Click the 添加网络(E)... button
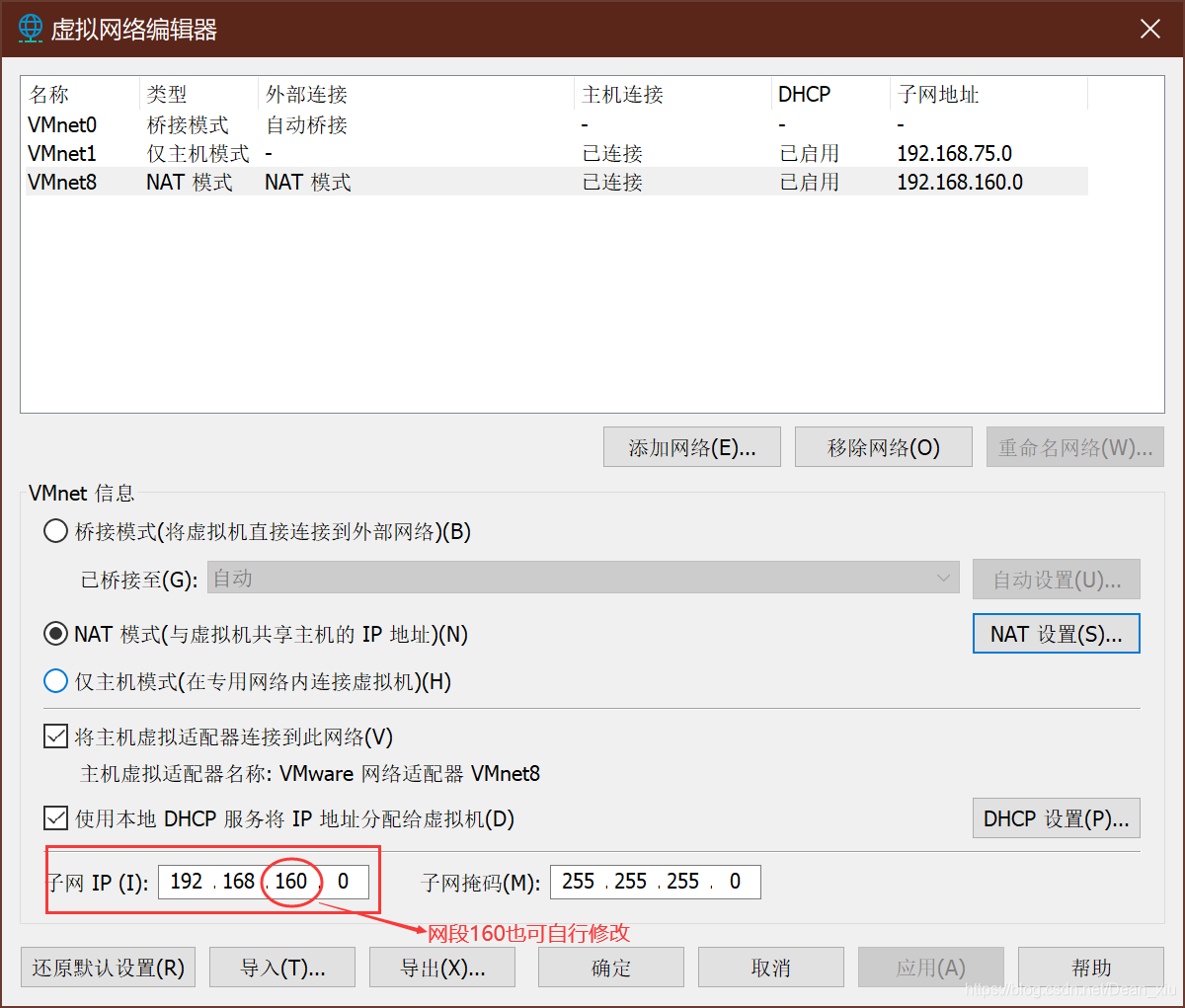The width and height of the screenshot is (1185, 1008). pos(692,447)
